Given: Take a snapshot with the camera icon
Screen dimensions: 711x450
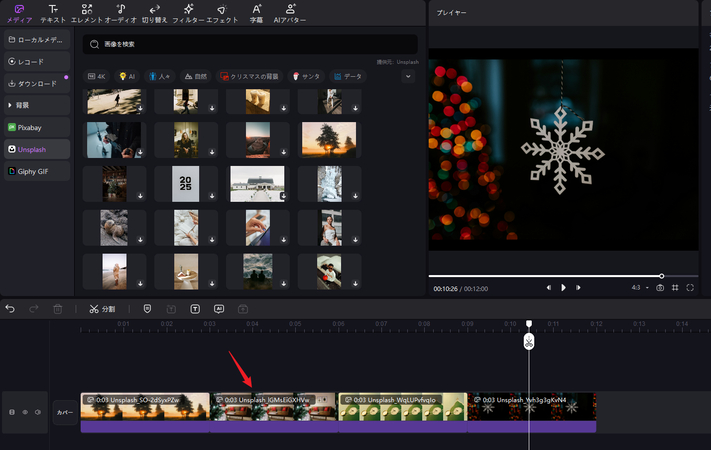Looking at the screenshot, I should click(x=660, y=288).
